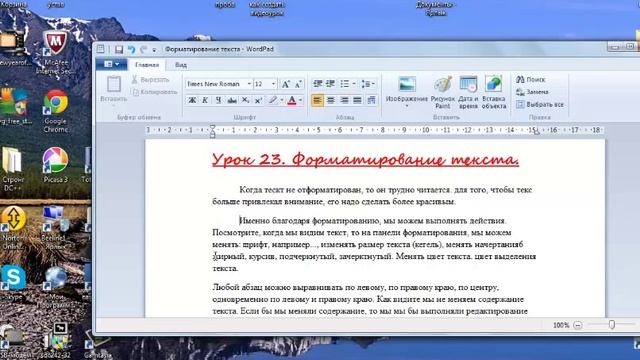
Task: Toggle italic К formatting
Action: click(x=205, y=100)
